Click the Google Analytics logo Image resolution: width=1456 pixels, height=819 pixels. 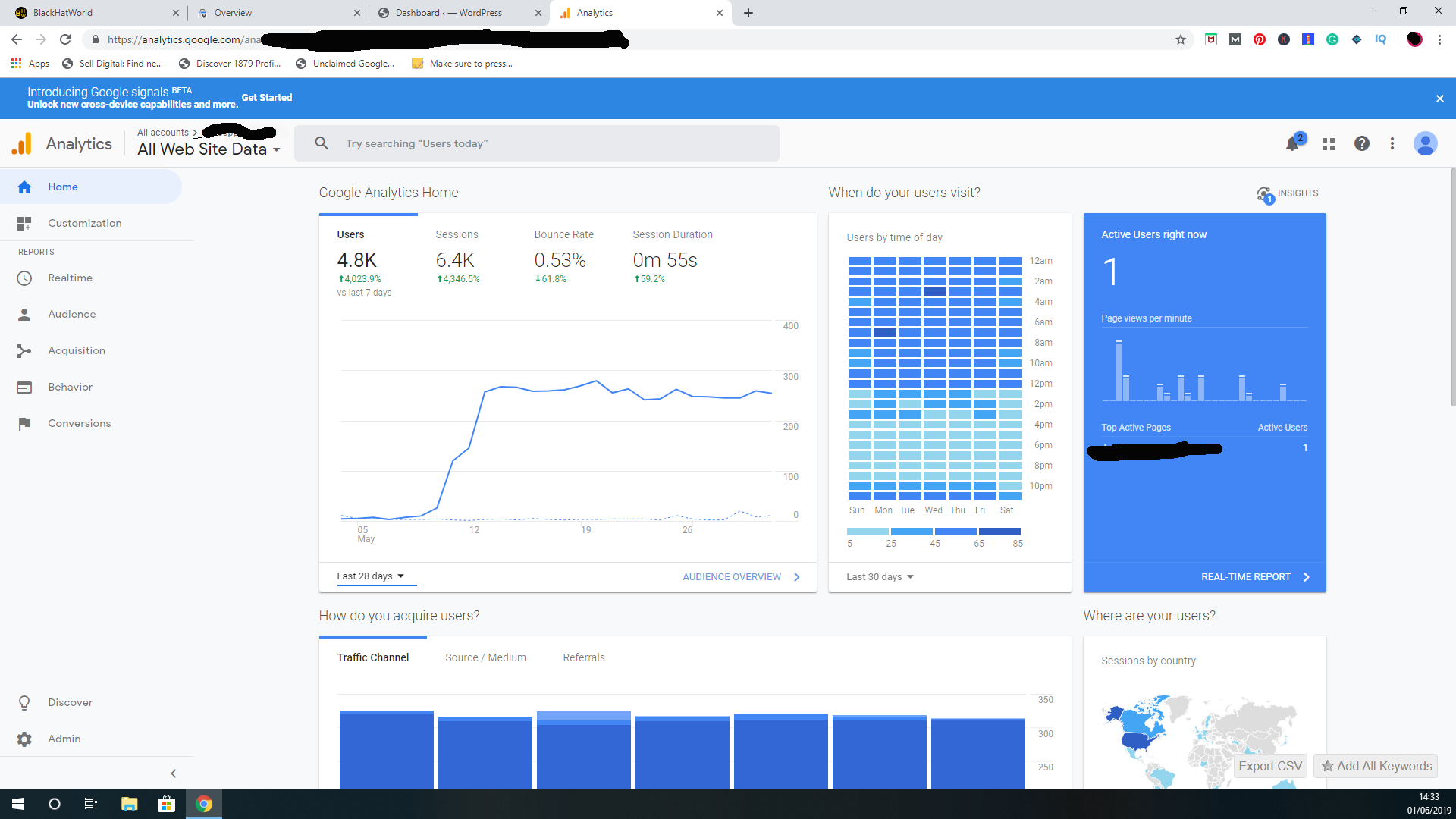23,143
